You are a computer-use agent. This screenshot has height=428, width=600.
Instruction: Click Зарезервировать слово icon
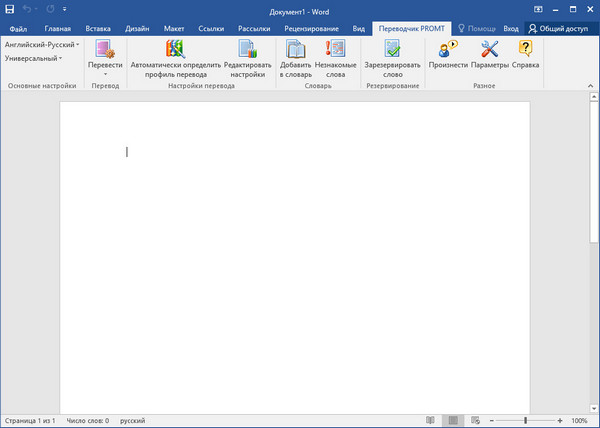coord(392,49)
